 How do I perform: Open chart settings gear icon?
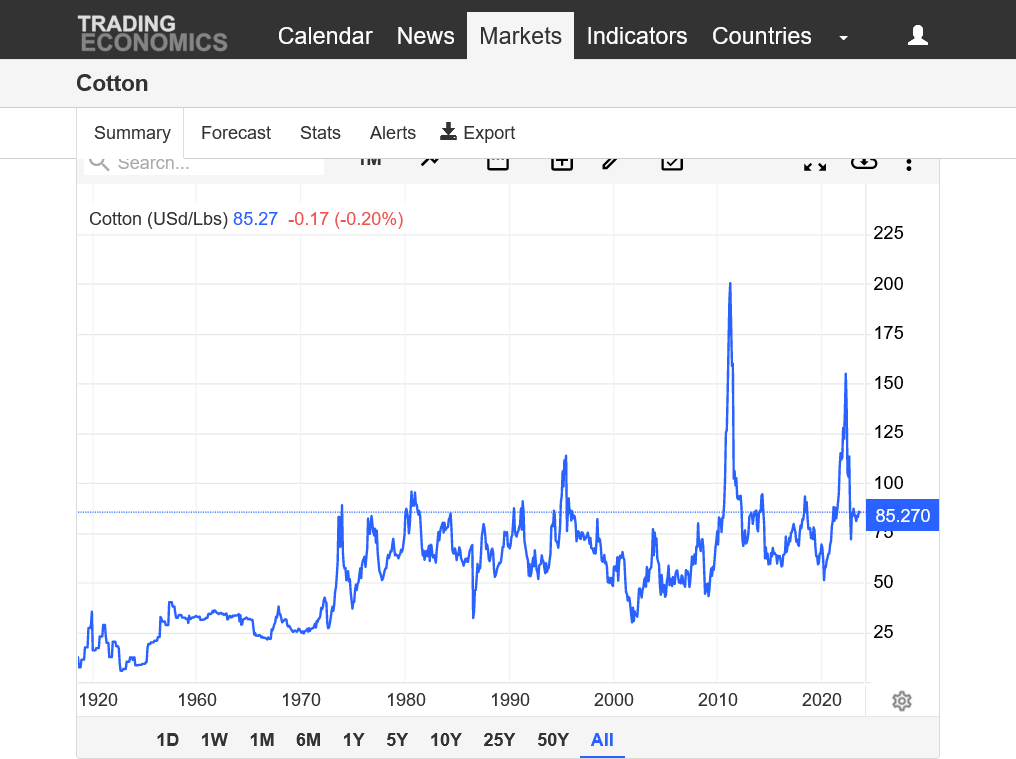click(902, 701)
